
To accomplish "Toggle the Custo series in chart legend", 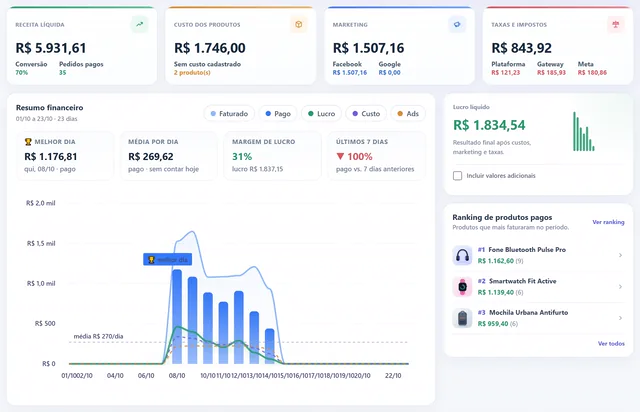I will tap(366, 114).
